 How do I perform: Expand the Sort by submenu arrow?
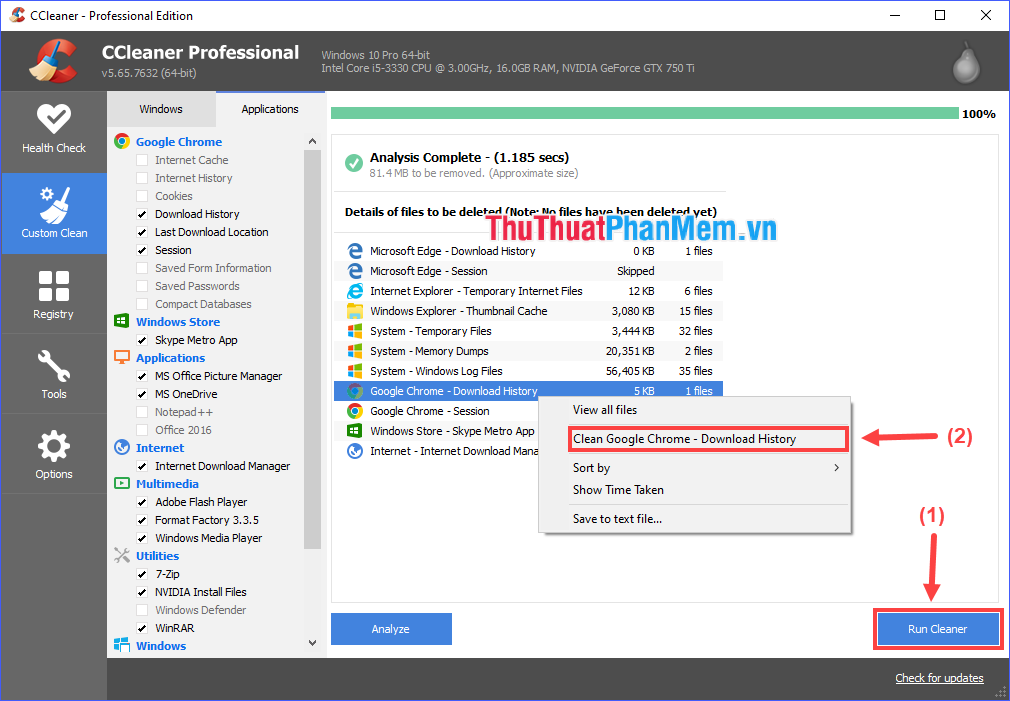pyautogui.click(x=836, y=467)
